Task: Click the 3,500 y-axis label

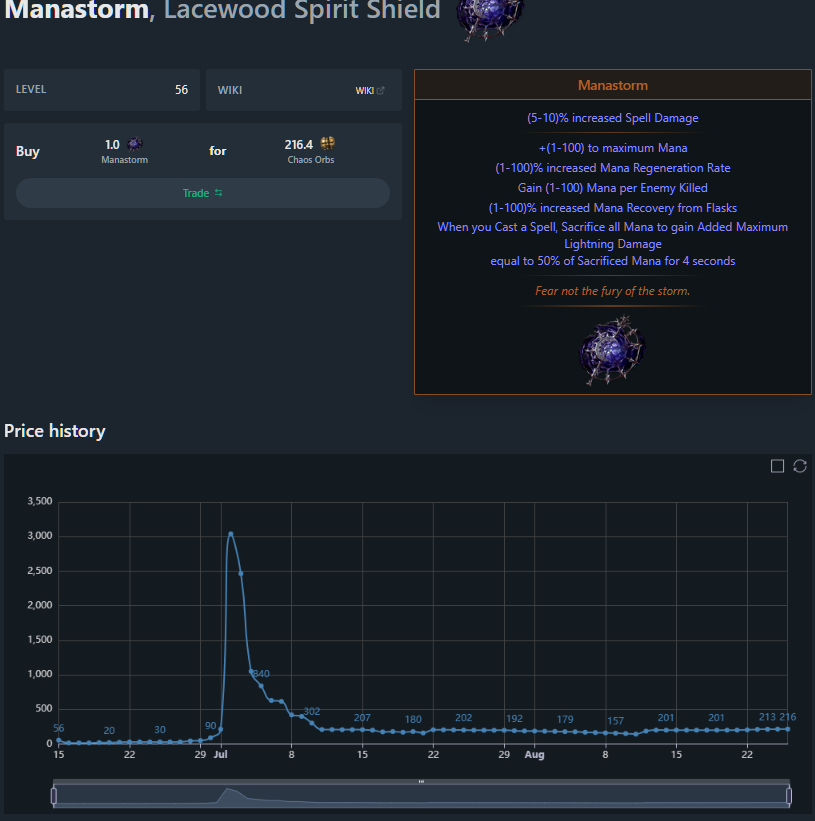Action: coord(40,501)
